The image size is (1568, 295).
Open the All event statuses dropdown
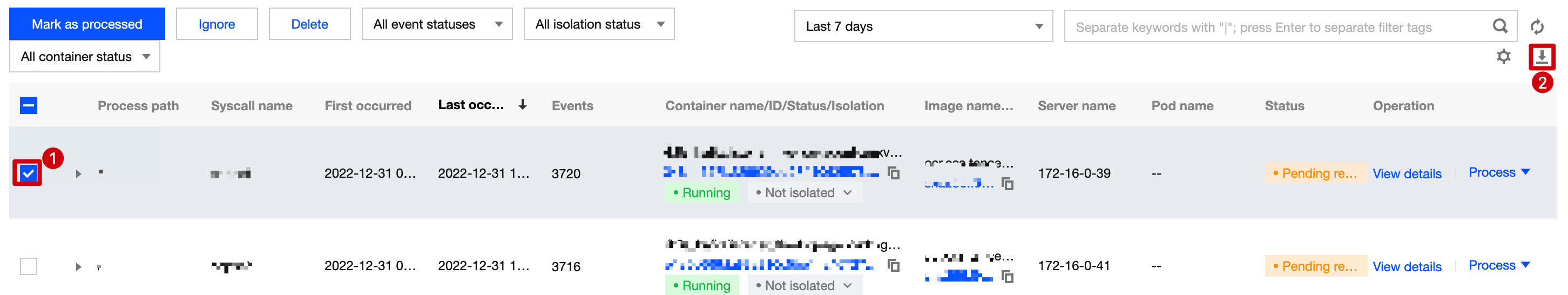[436, 24]
